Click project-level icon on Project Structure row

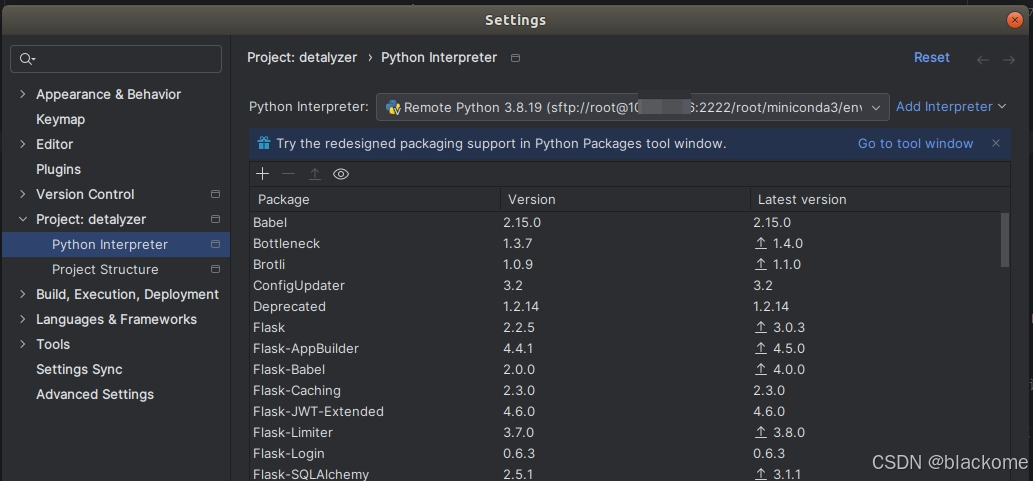tap(215, 269)
